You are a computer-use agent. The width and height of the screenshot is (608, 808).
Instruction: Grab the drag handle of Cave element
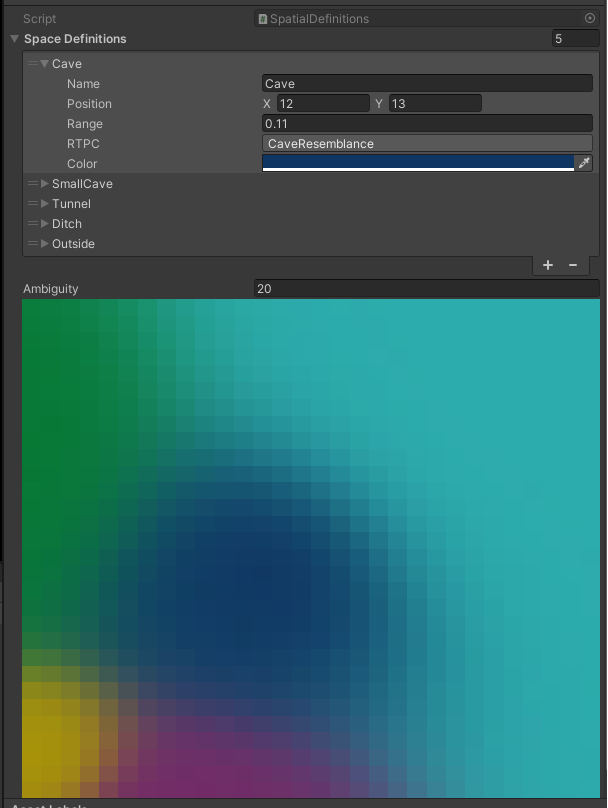click(32, 64)
